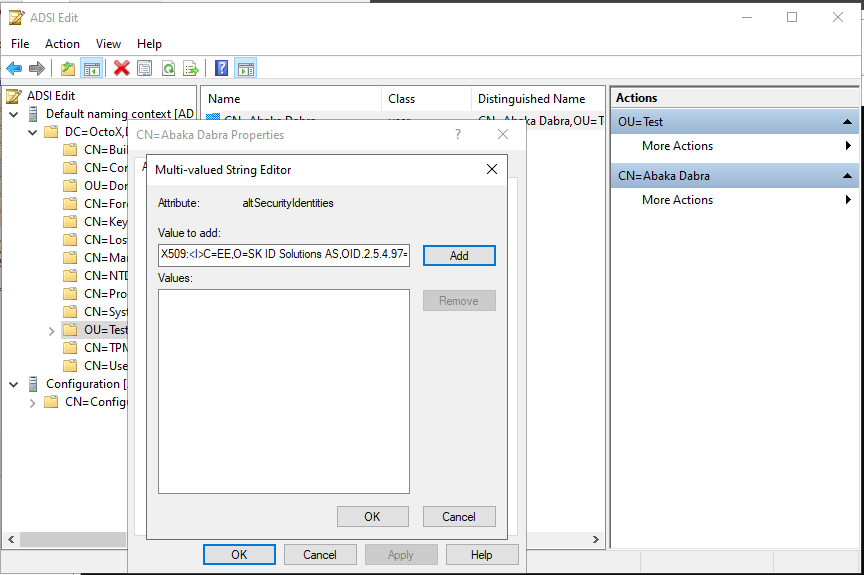Image resolution: width=864 pixels, height=575 pixels.
Task: Open the Action menu
Action: coord(62,44)
